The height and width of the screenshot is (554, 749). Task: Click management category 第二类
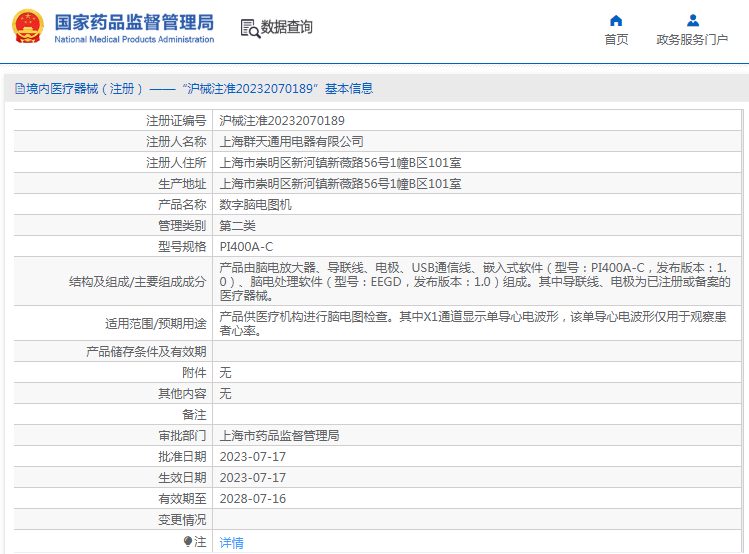pyautogui.click(x=237, y=226)
